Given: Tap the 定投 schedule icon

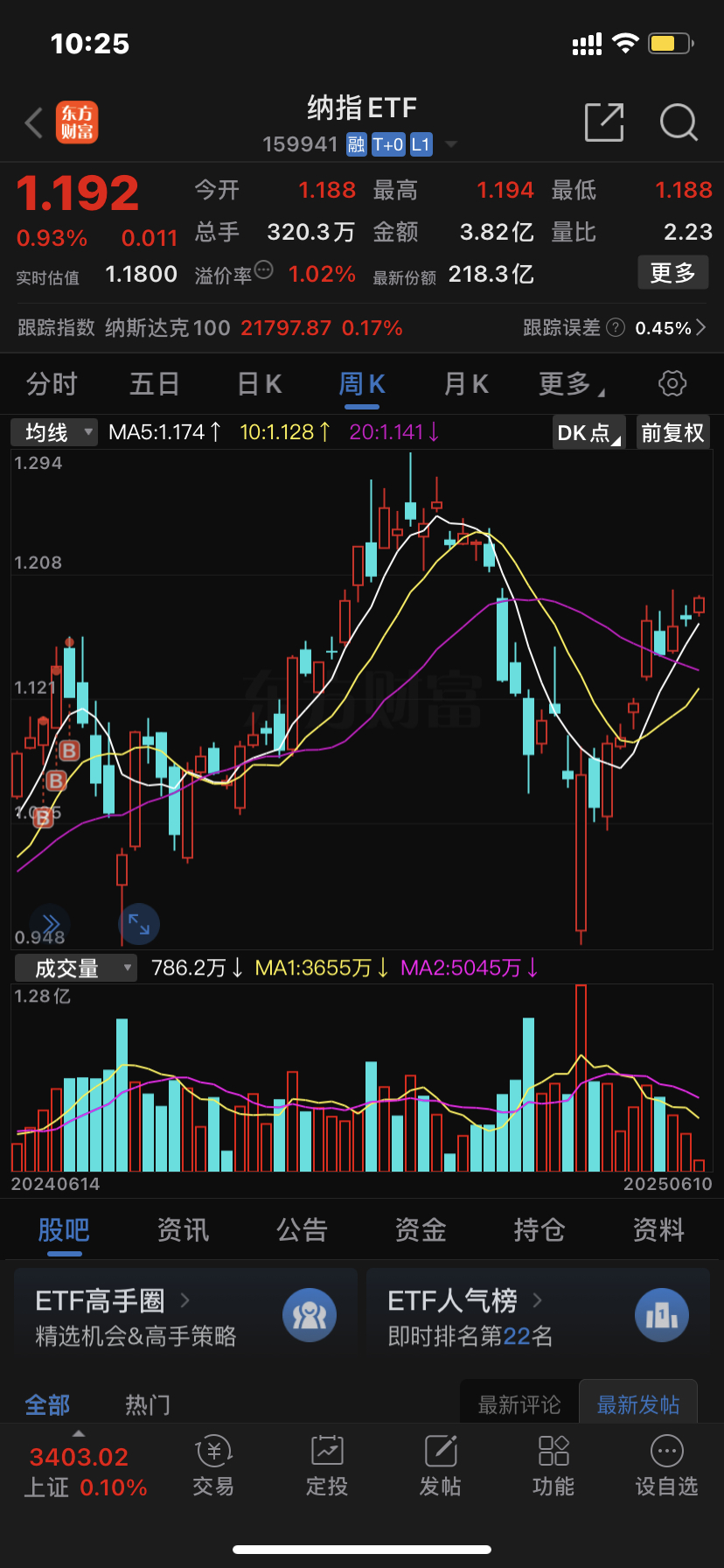Looking at the screenshot, I should tap(327, 1451).
